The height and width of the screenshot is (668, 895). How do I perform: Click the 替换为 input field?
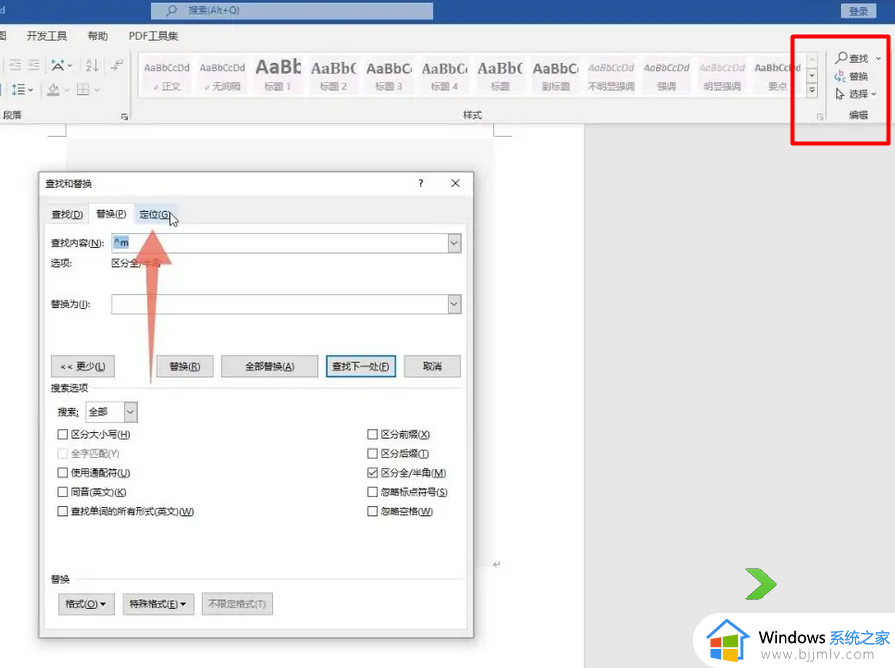coord(280,304)
